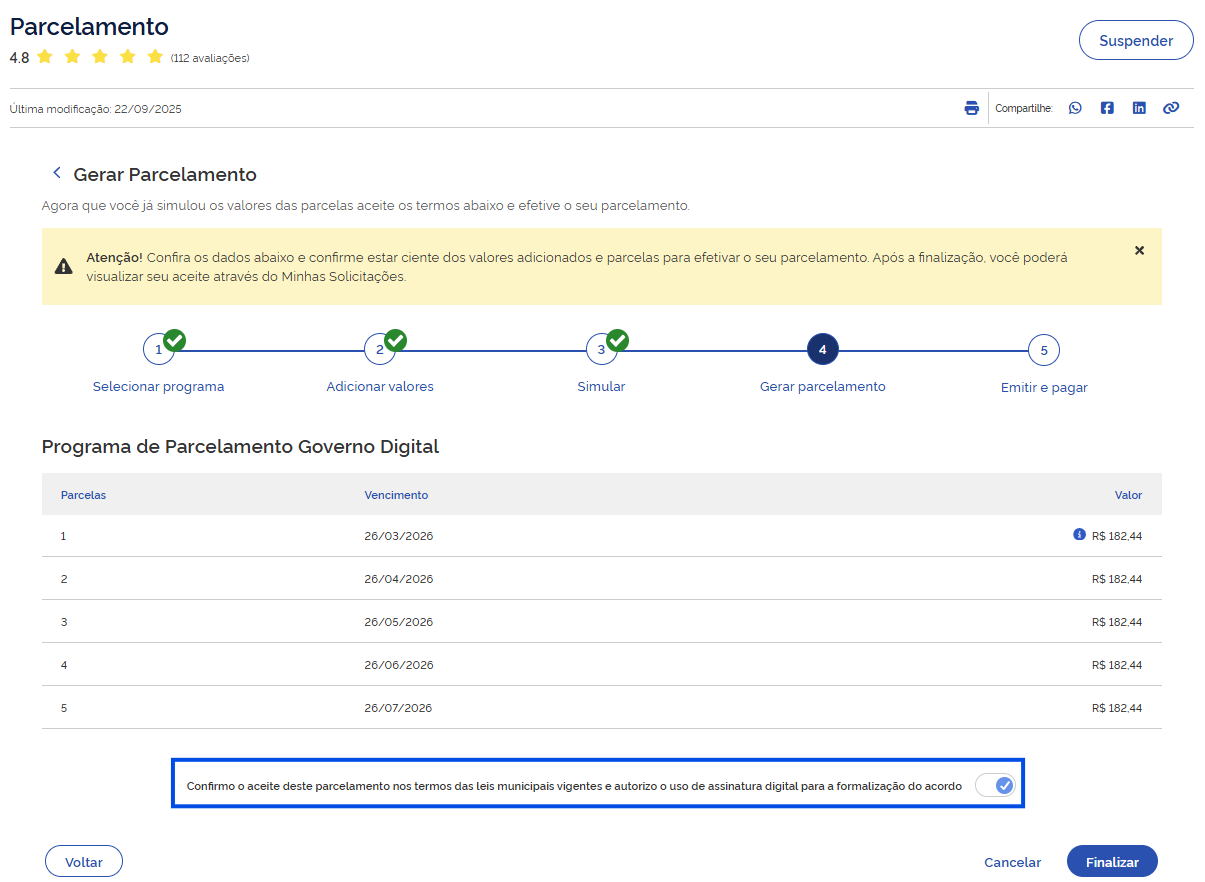Click the Parcelas column header
Viewport: 1205px width, 882px height.
[x=83, y=495]
